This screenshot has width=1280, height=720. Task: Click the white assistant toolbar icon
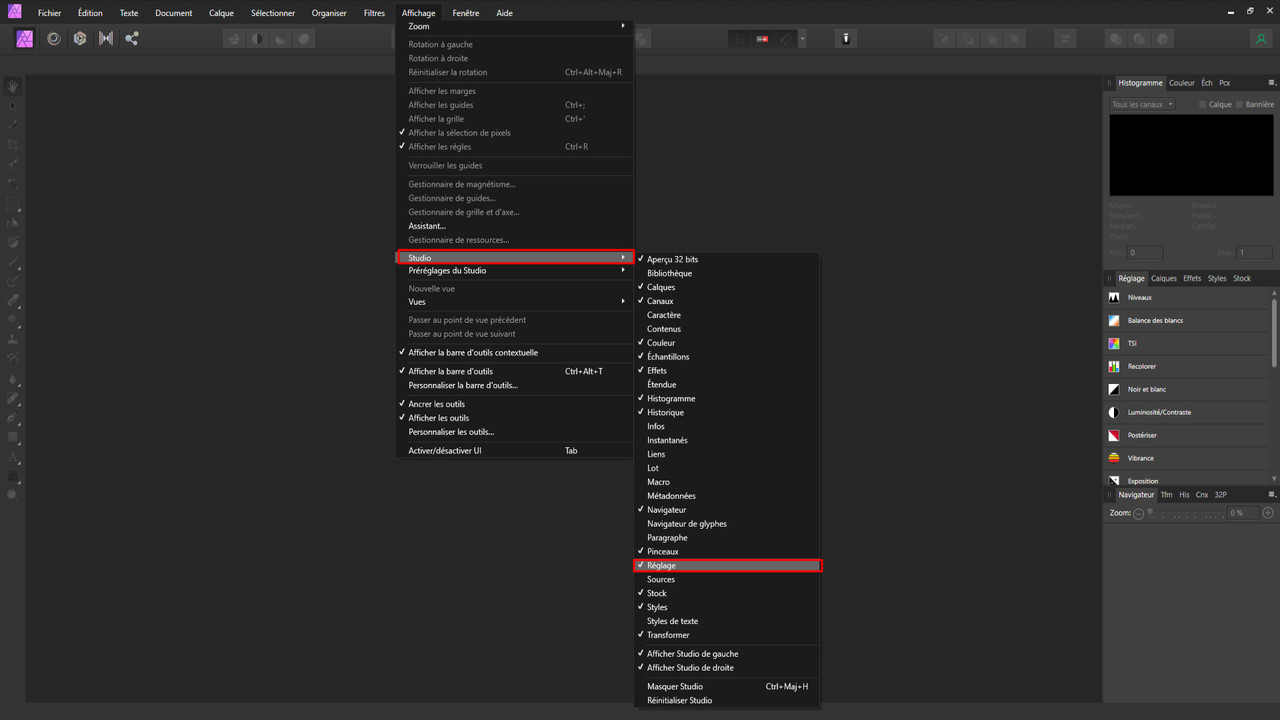846,39
